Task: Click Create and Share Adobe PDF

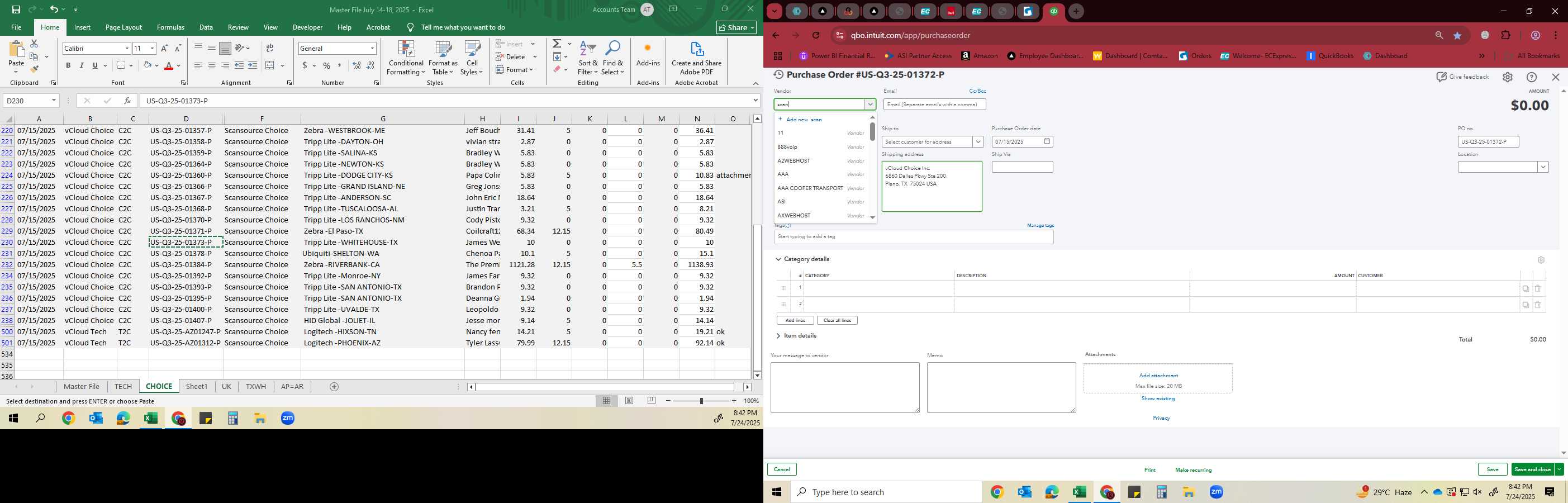Action: pyautogui.click(x=696, y=59)
